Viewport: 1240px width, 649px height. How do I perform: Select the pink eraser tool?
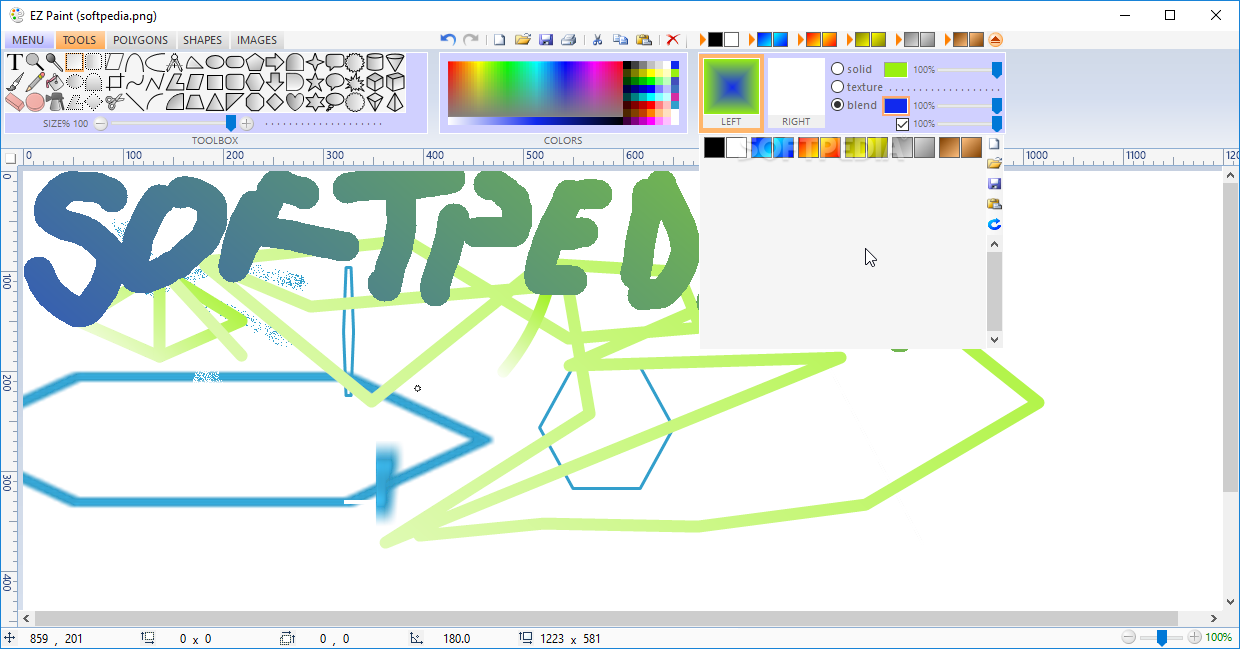coord(14,103)
